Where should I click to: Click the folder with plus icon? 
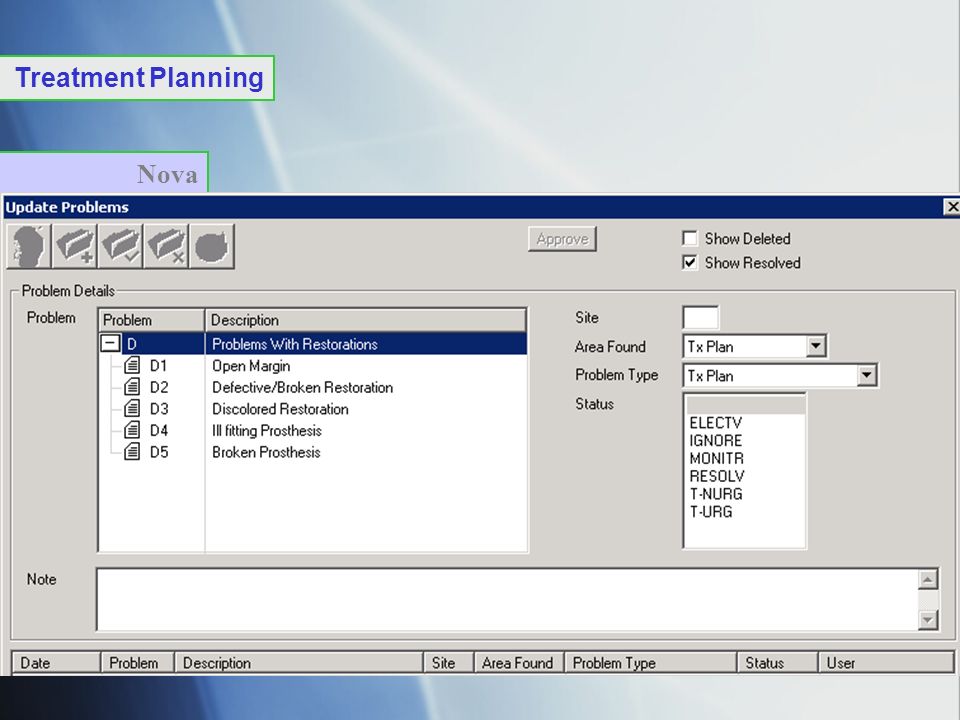pyautogui.click(x=75, y=246)
